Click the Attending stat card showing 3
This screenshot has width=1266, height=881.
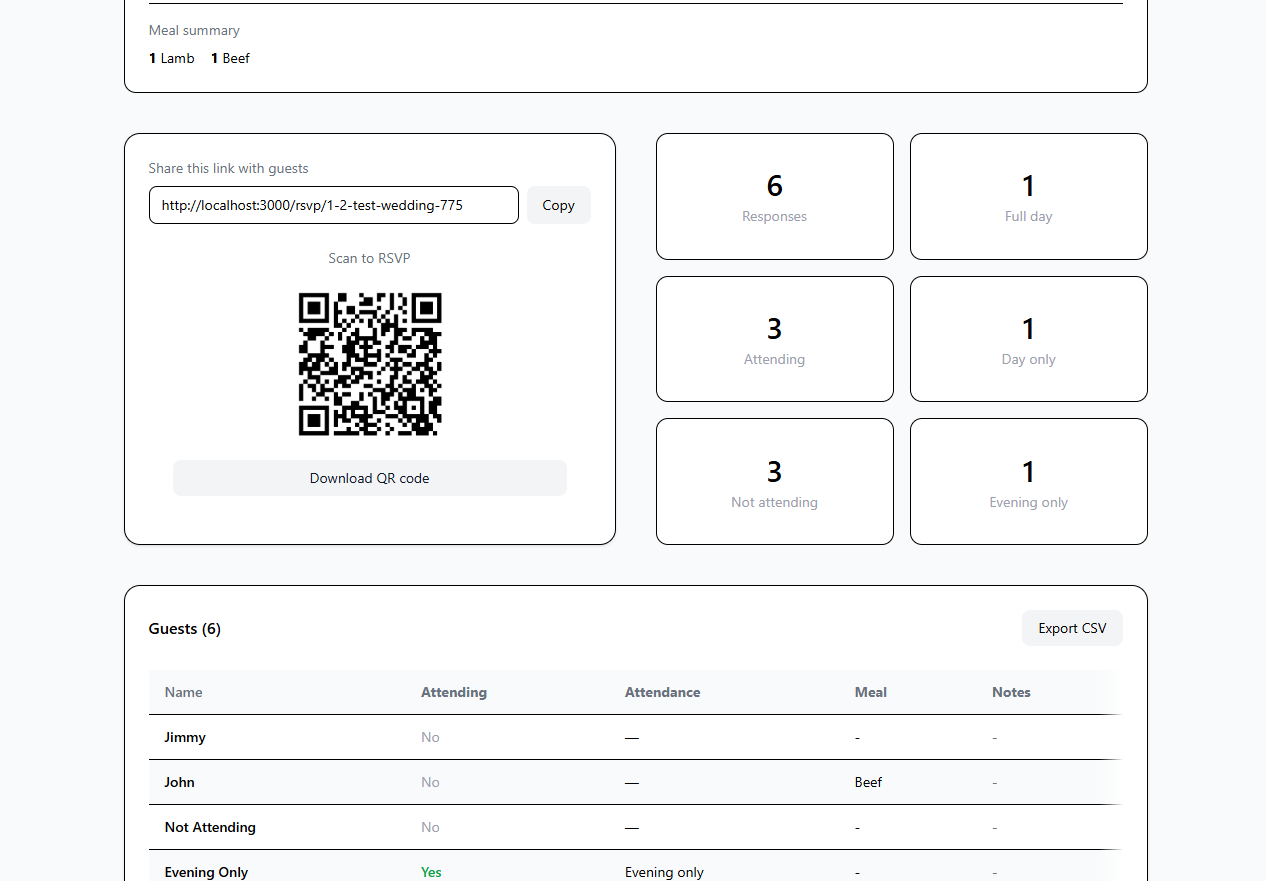[774, 338]
